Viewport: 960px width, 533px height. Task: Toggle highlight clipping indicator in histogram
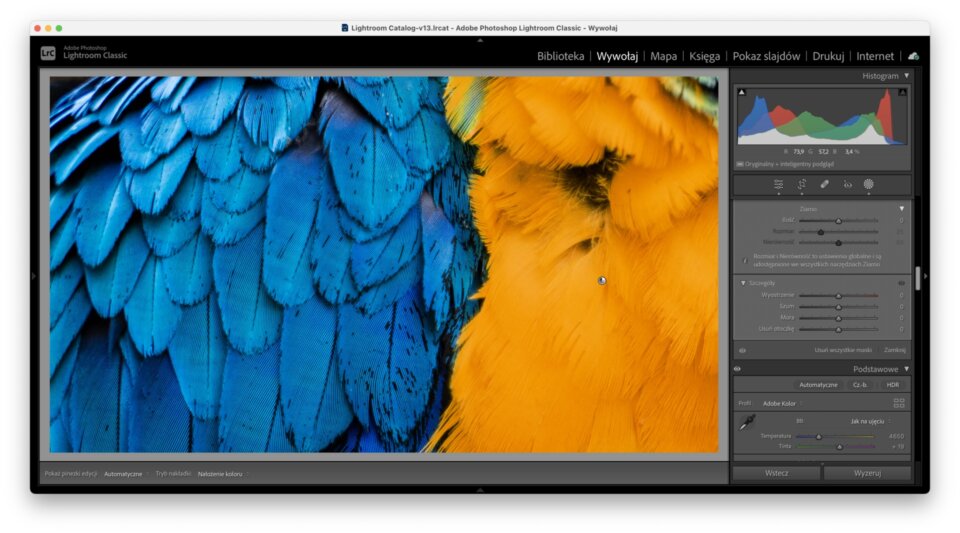pos(902,92)
